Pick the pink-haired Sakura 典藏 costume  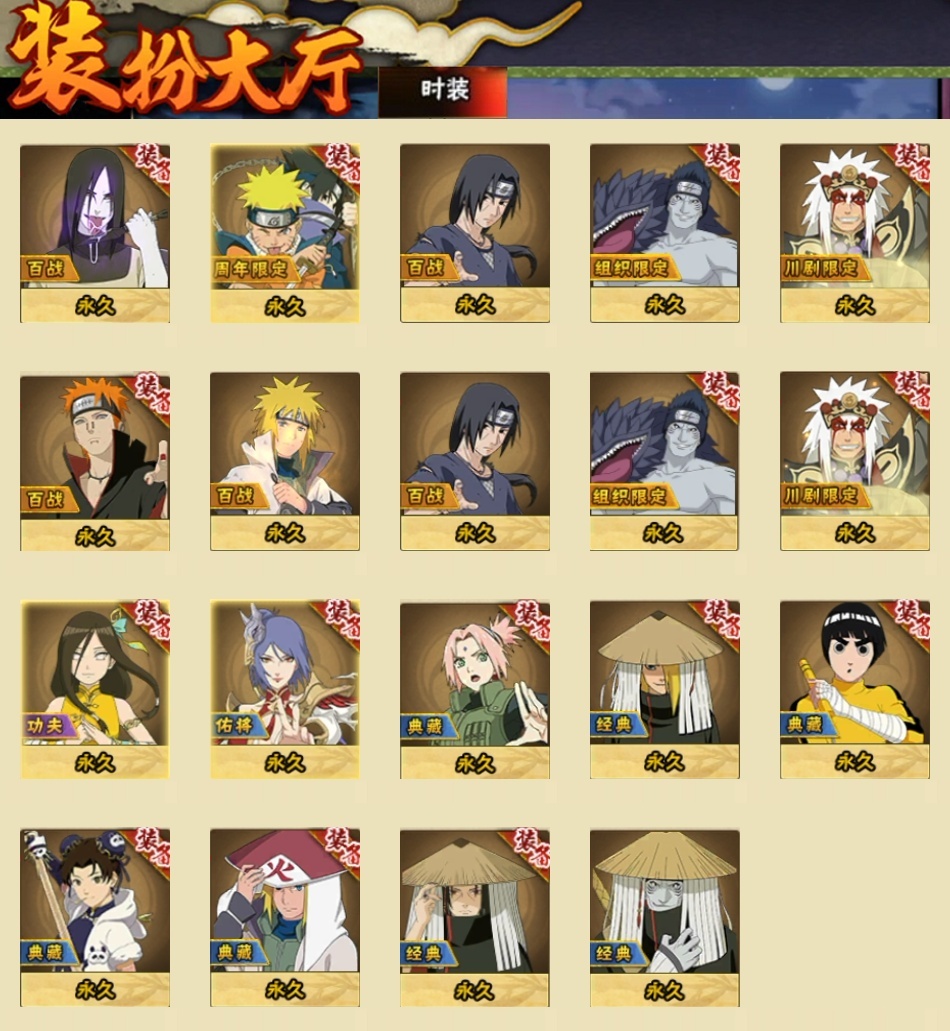pos(475,689)
